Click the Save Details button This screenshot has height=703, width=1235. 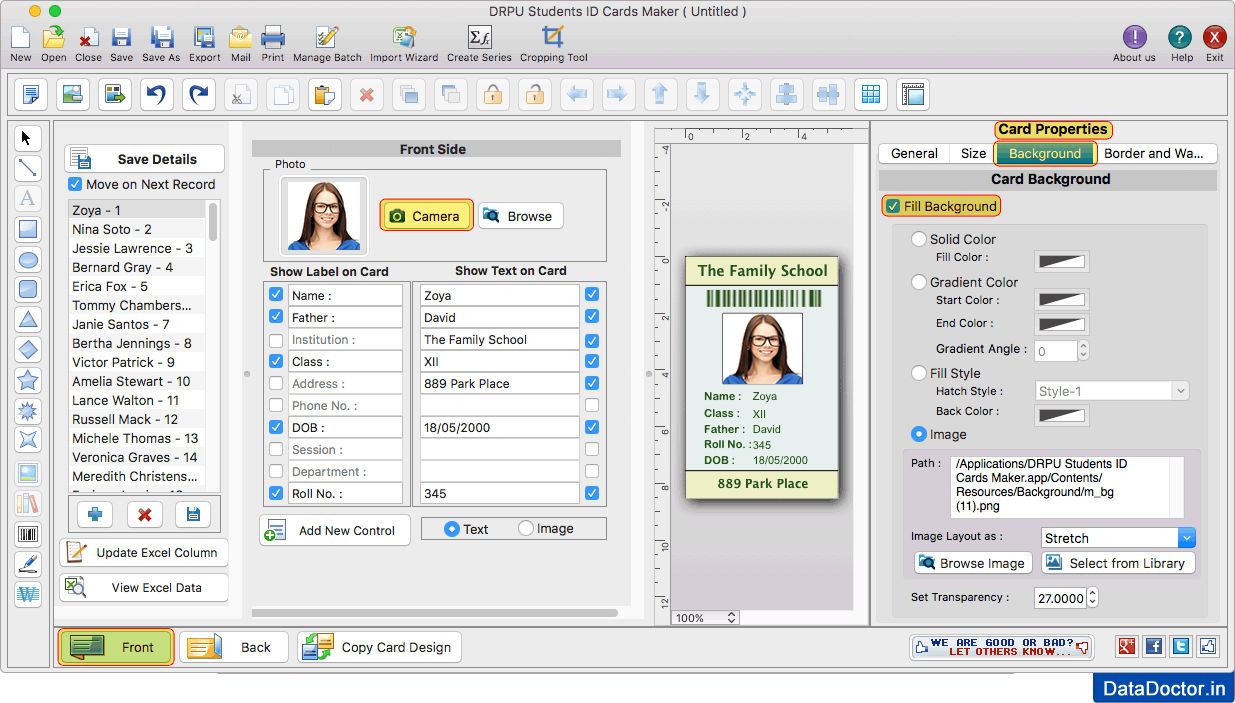pyautogui.click(x=145, y=159)
